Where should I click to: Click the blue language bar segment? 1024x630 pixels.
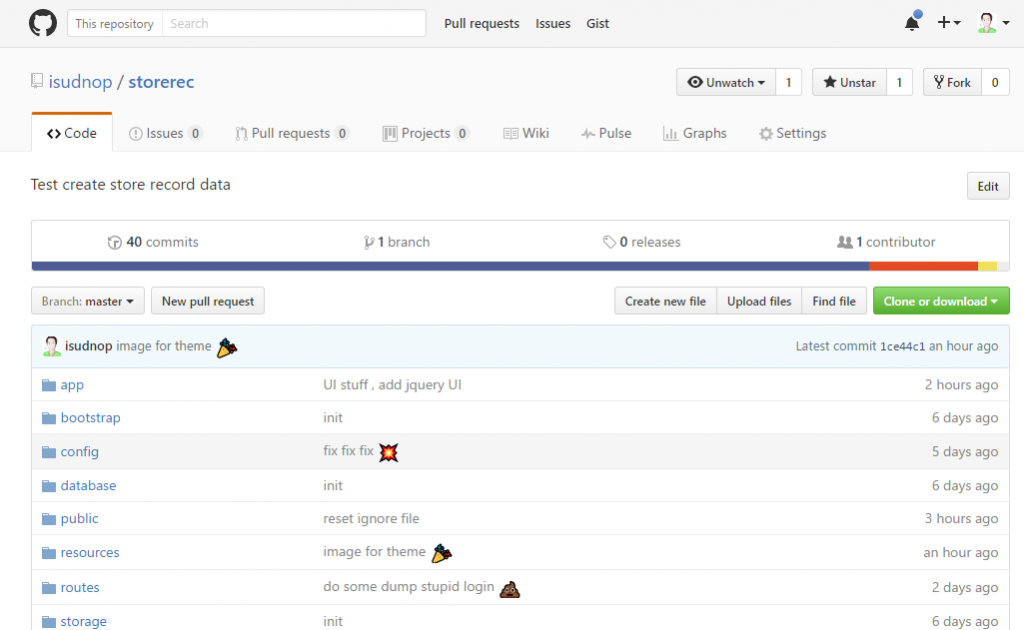pyautogui.click(x=450, y=266)
